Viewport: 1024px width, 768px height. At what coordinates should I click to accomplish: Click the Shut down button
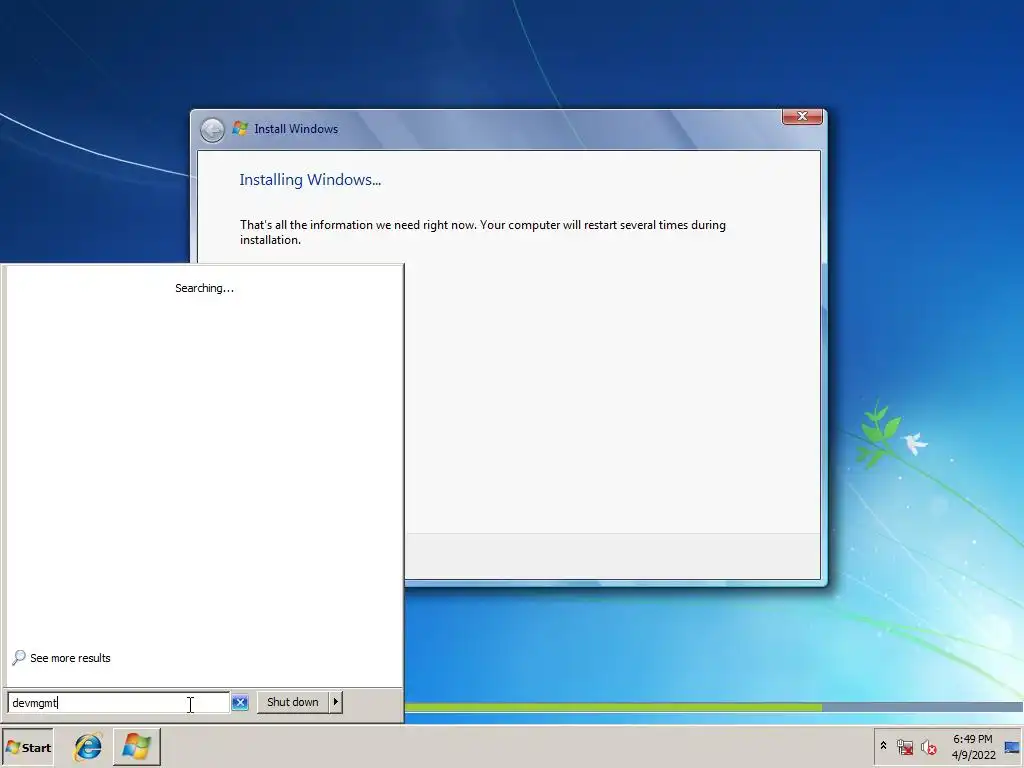click(293, 702)
